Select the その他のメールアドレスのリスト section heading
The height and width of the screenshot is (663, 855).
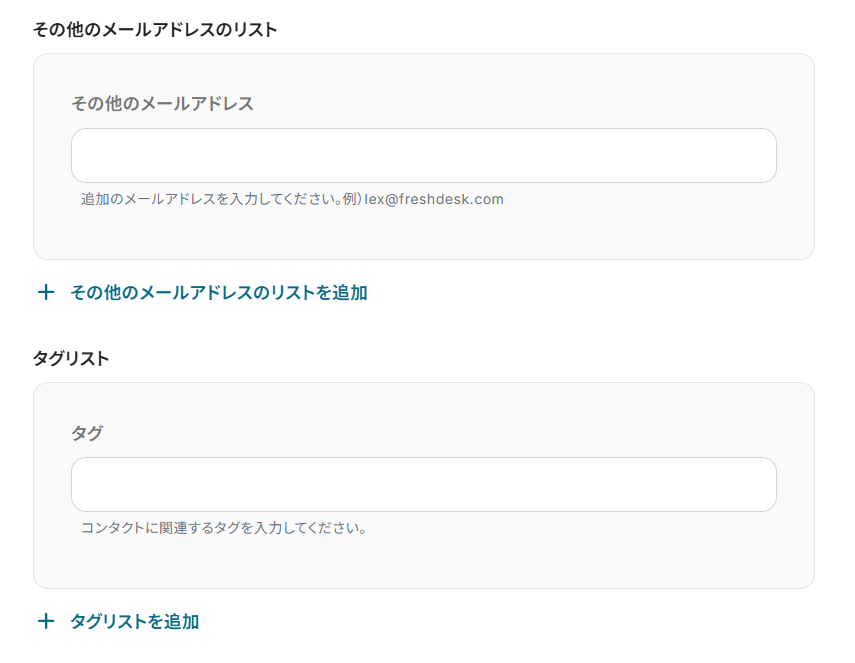pyautogui.click(x=155, y=29)
